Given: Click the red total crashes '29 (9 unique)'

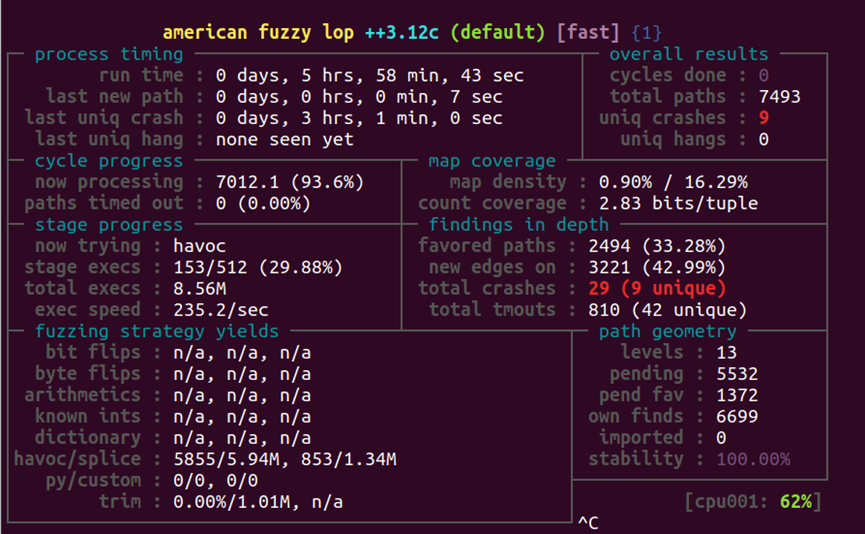Looking at the screenshot, I should click(656, 288).
